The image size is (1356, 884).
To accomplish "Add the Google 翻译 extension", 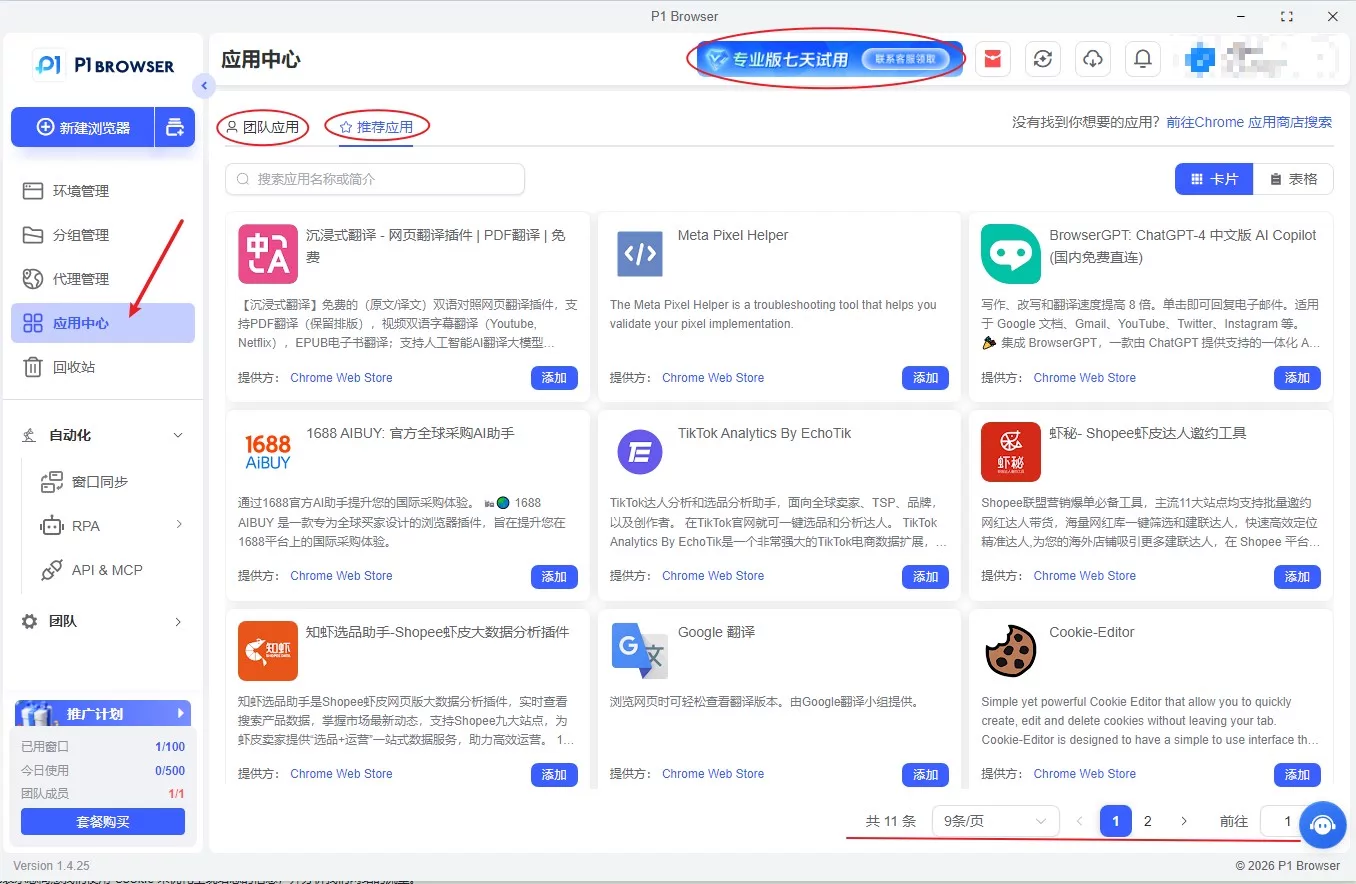I will 925,774.
